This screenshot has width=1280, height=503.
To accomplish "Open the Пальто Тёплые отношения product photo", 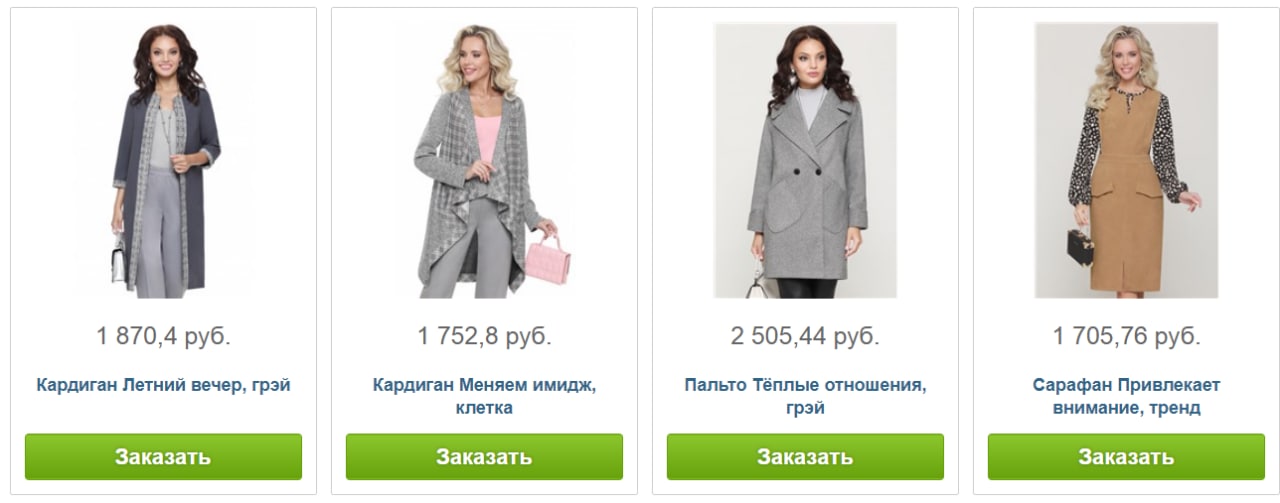I will pyautogui.click(x=805, y=161).
